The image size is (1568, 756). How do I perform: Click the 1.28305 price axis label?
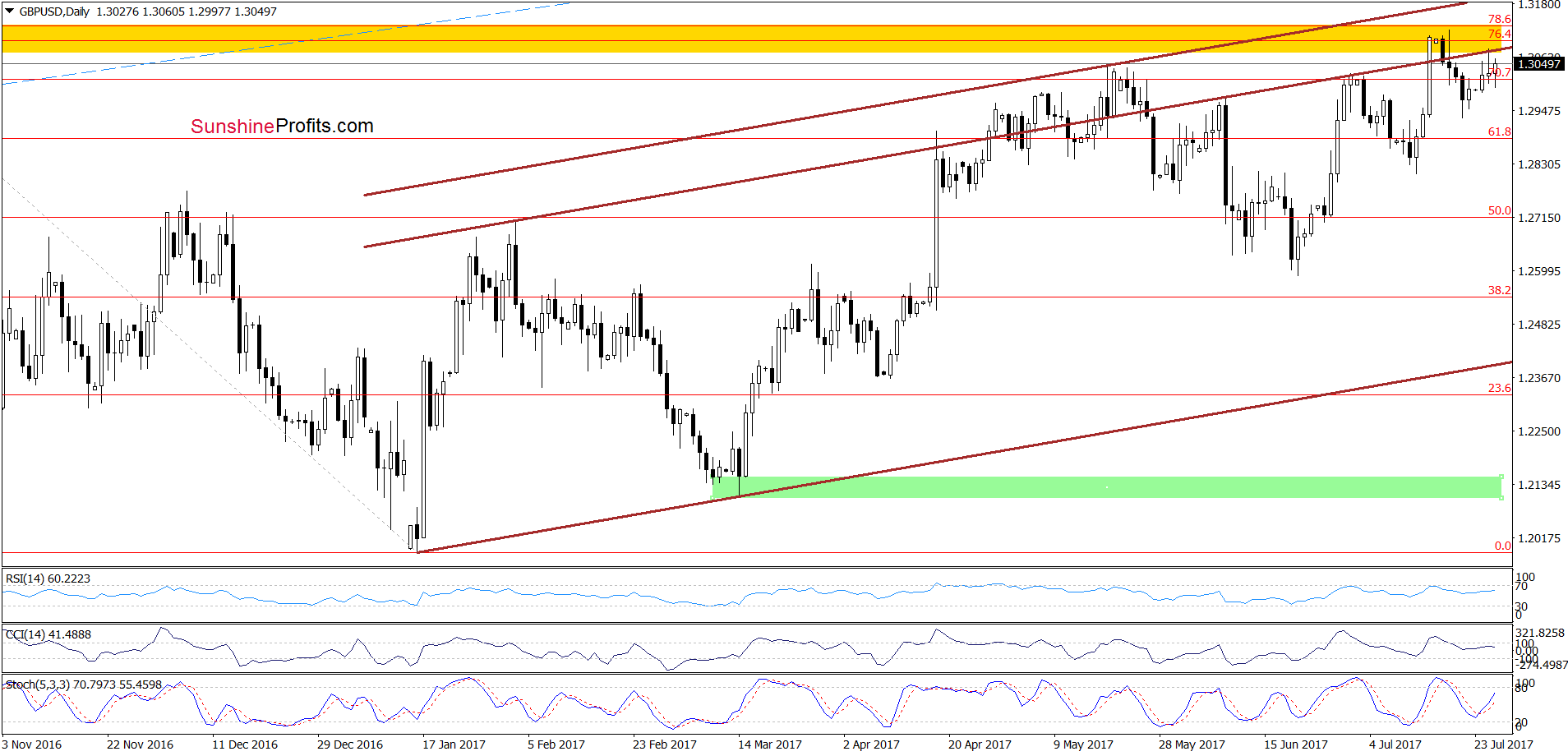(x=1539, y=164)
